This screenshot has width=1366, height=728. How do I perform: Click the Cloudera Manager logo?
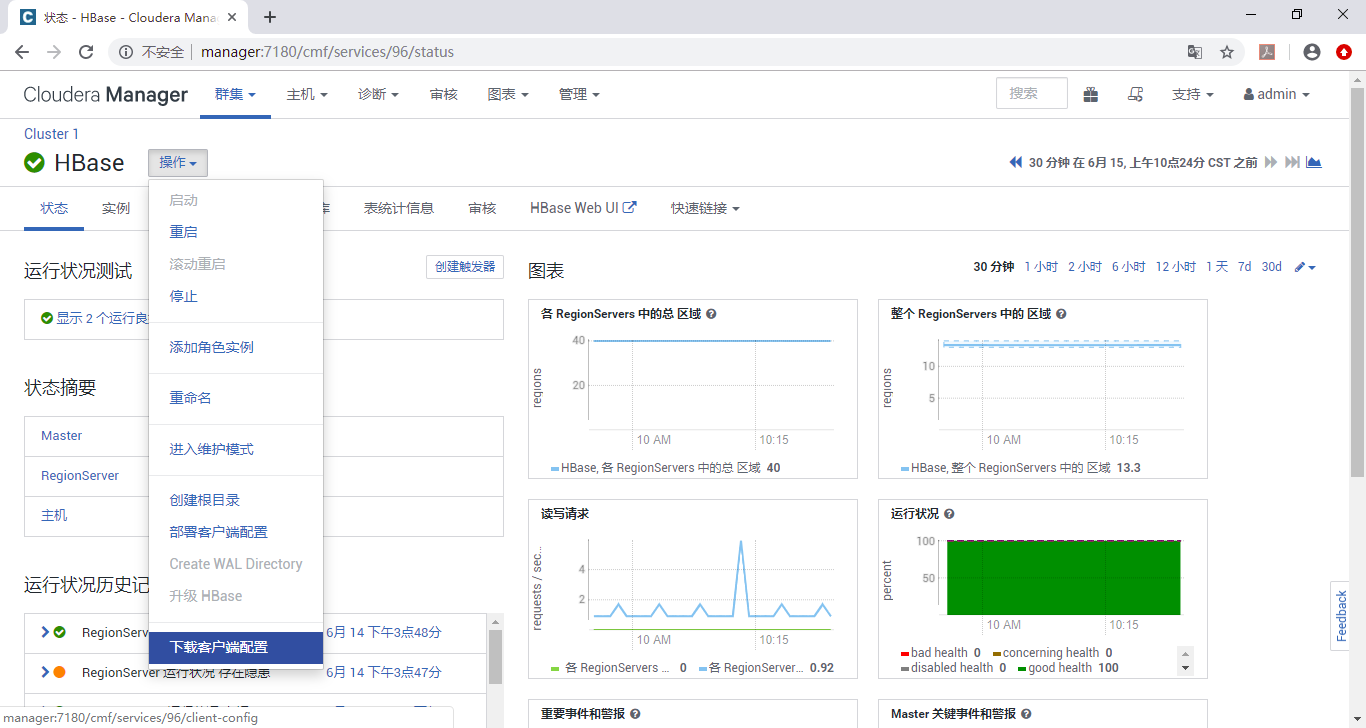[106, 94]
